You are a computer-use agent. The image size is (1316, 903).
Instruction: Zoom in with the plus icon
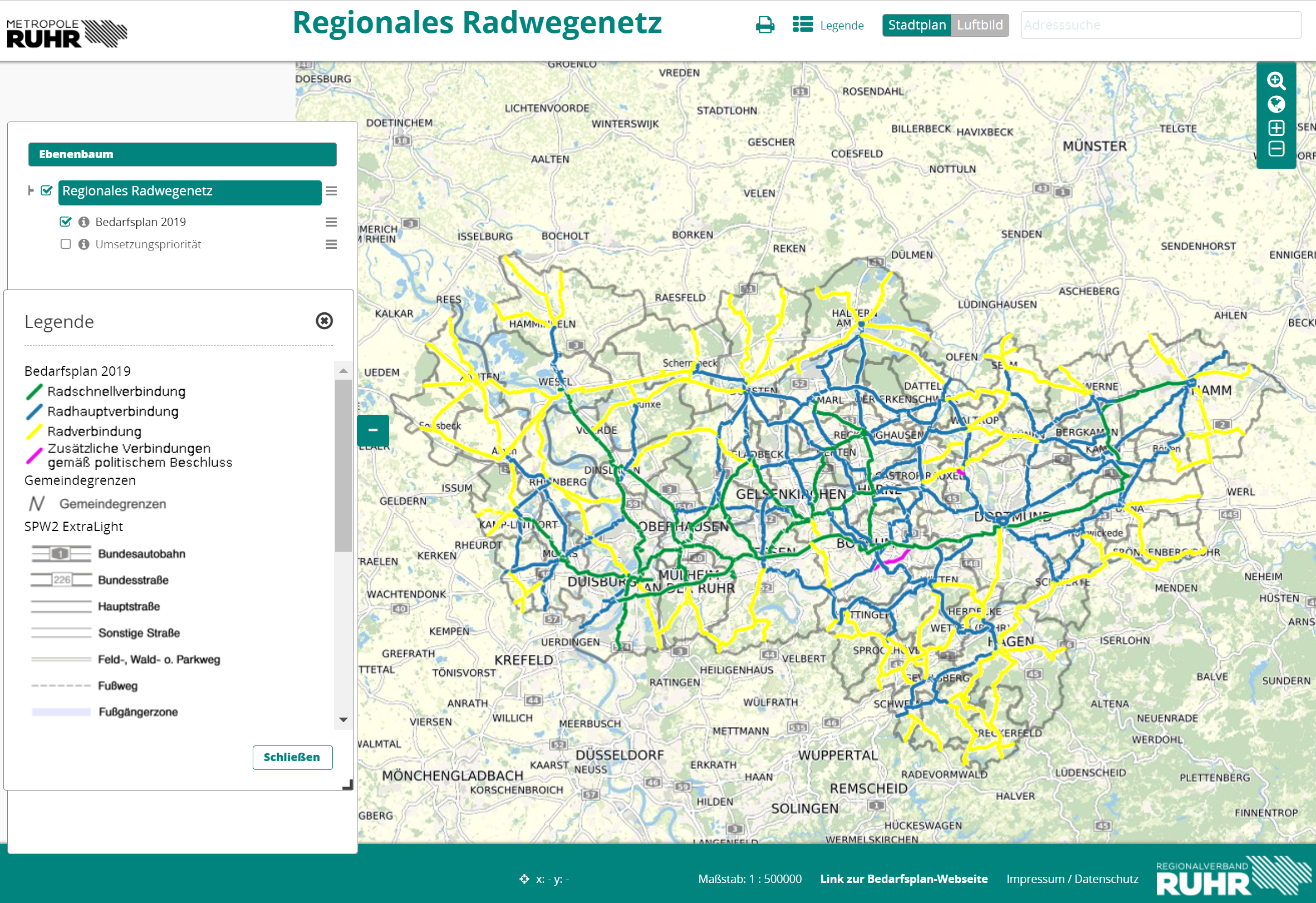click(x=1276, y=127)
